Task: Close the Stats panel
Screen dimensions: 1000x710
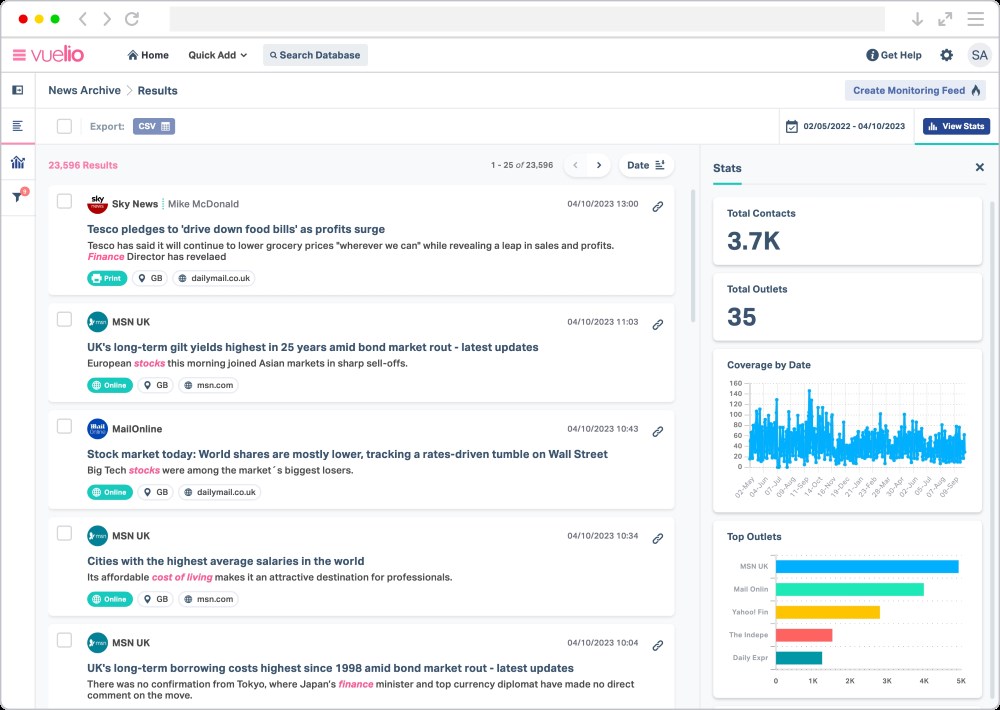Action: 980,168
